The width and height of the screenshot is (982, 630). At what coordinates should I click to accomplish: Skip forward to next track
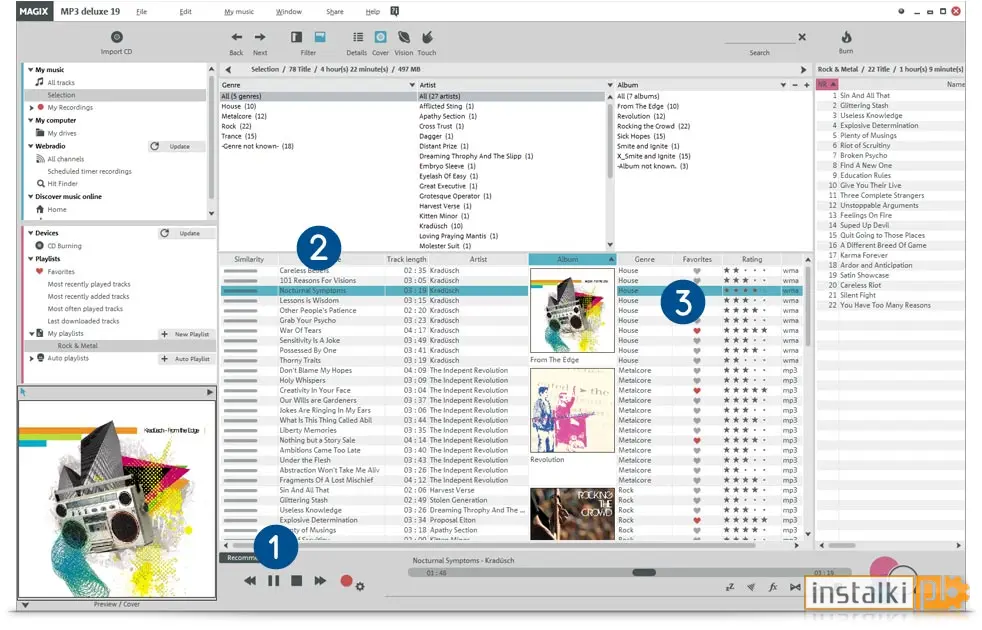coord(320,581)
